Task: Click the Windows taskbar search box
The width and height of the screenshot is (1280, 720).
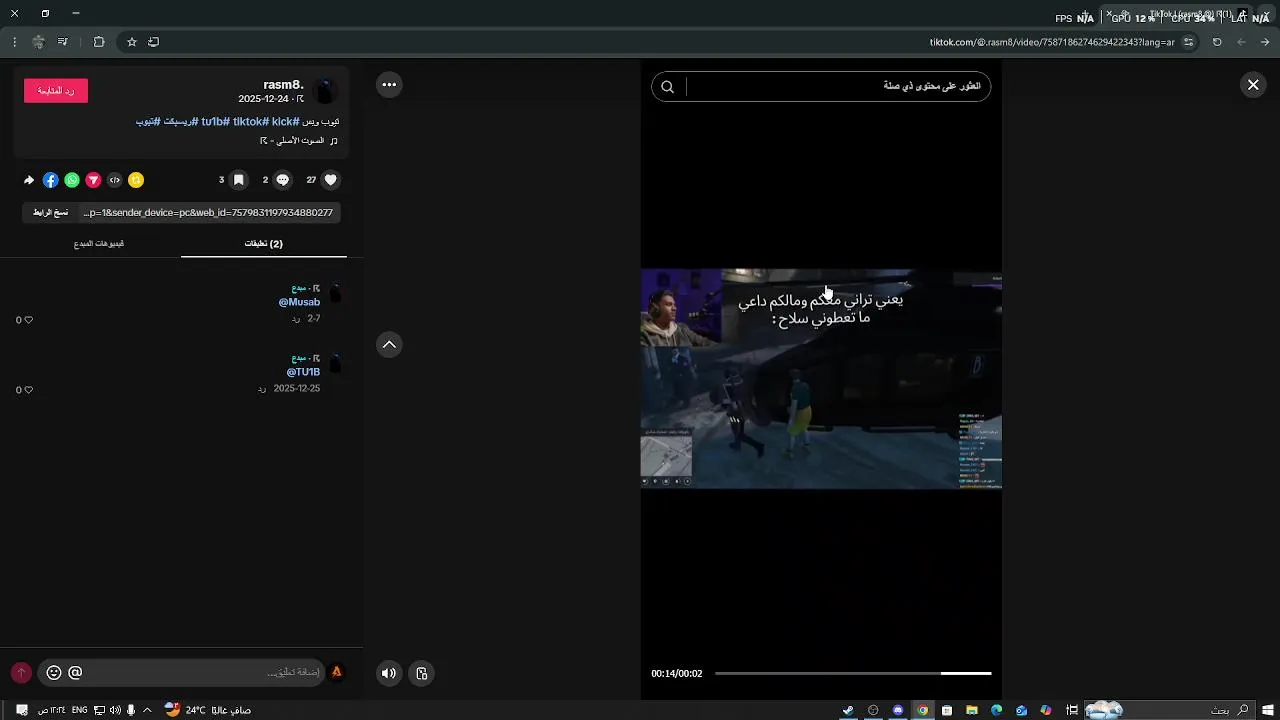Action: click(x=1168, y=710)
